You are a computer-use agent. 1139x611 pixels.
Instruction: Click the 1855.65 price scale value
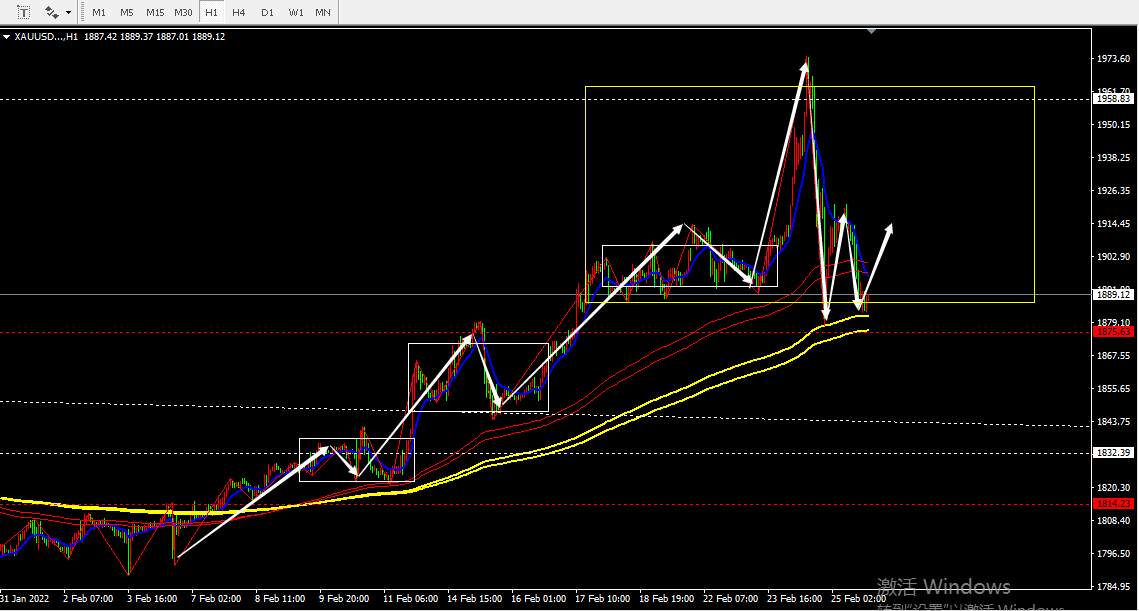pyautogui.click(x=1113, y=389)
